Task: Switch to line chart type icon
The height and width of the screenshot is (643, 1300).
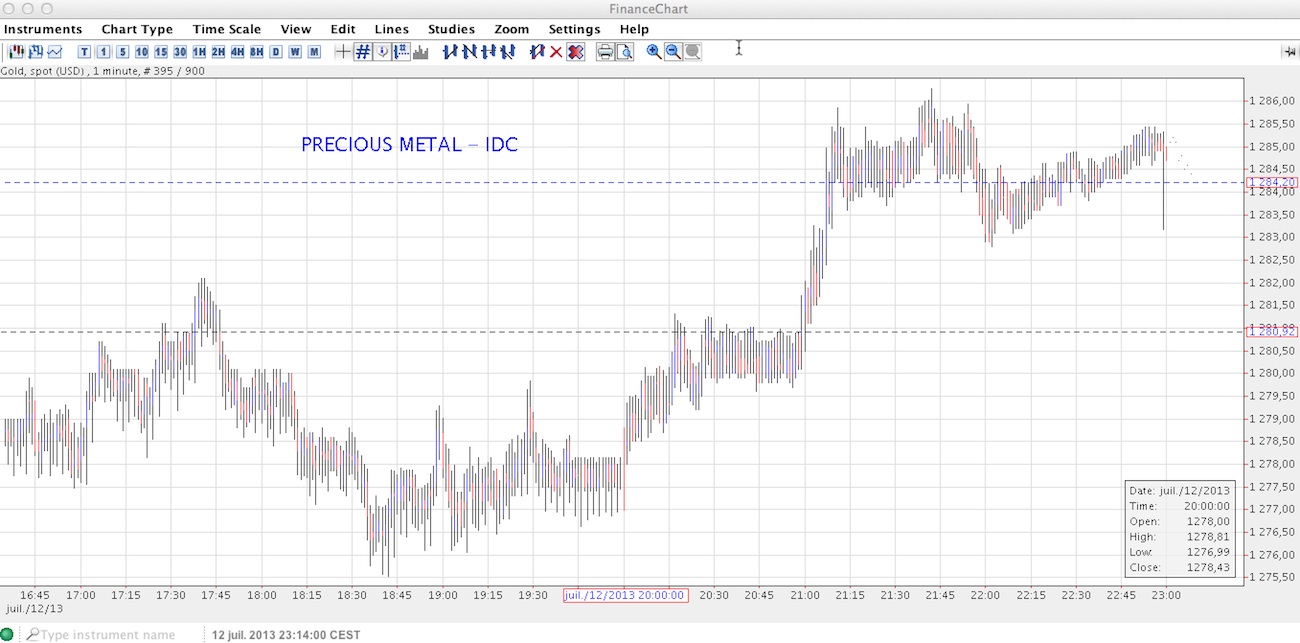Action: coord(54,52)
